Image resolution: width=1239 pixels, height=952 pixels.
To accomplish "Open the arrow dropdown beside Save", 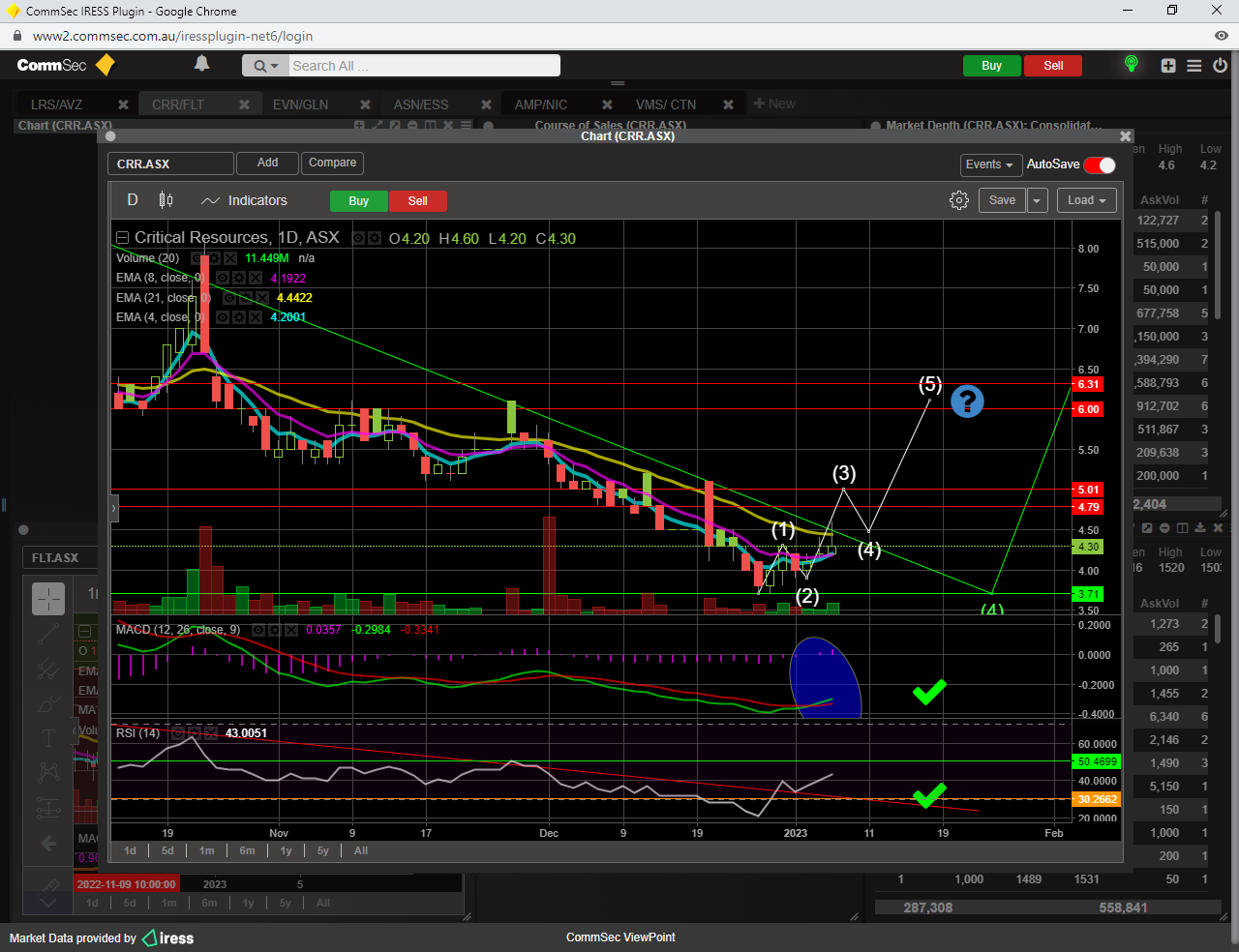I will click(x=1037, y=200).
